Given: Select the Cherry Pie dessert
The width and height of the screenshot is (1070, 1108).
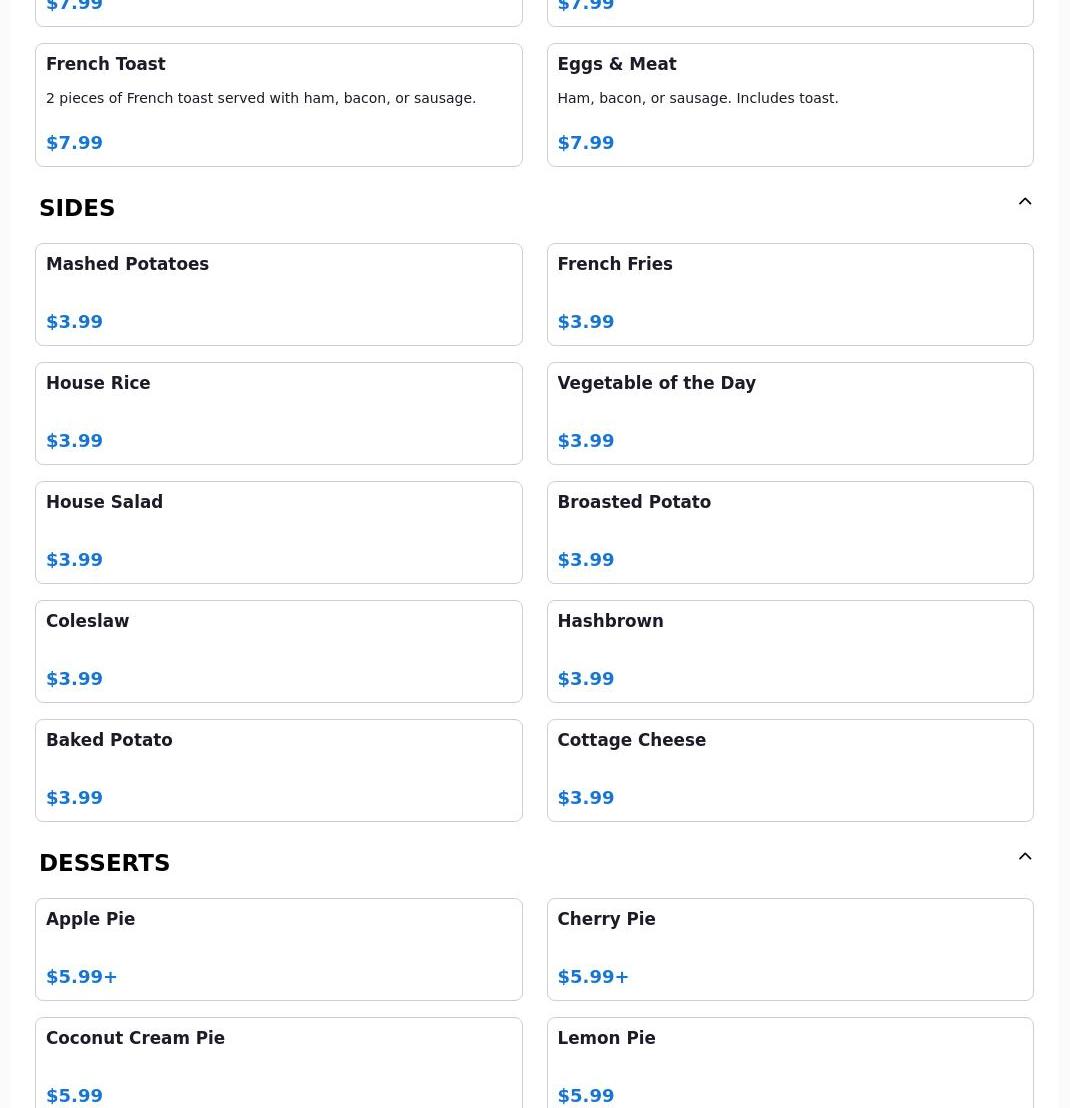Looking at the screenshot, I should coord(789,949).
